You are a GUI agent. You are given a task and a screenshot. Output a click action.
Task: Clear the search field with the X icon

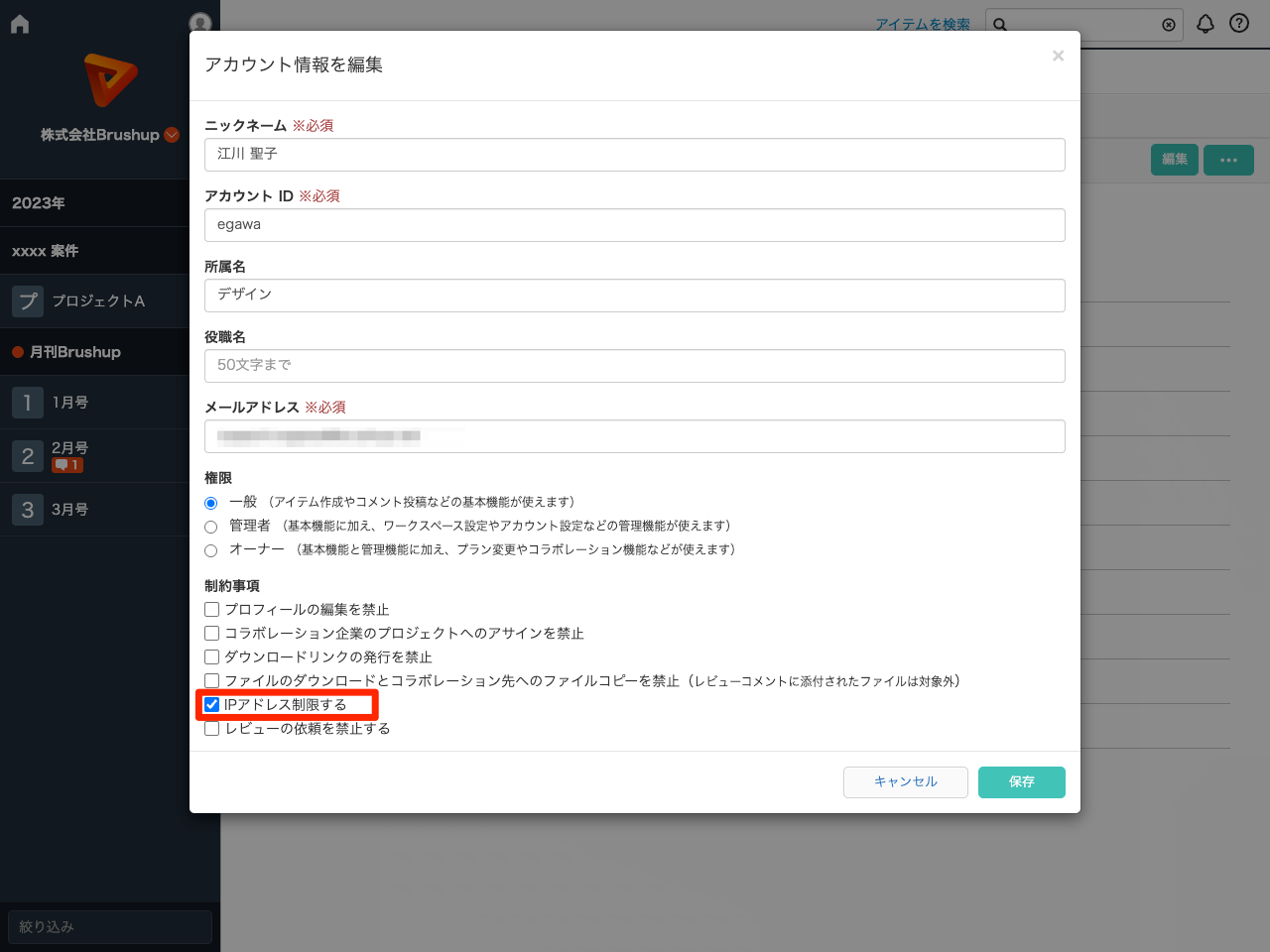coord(1169,25)
